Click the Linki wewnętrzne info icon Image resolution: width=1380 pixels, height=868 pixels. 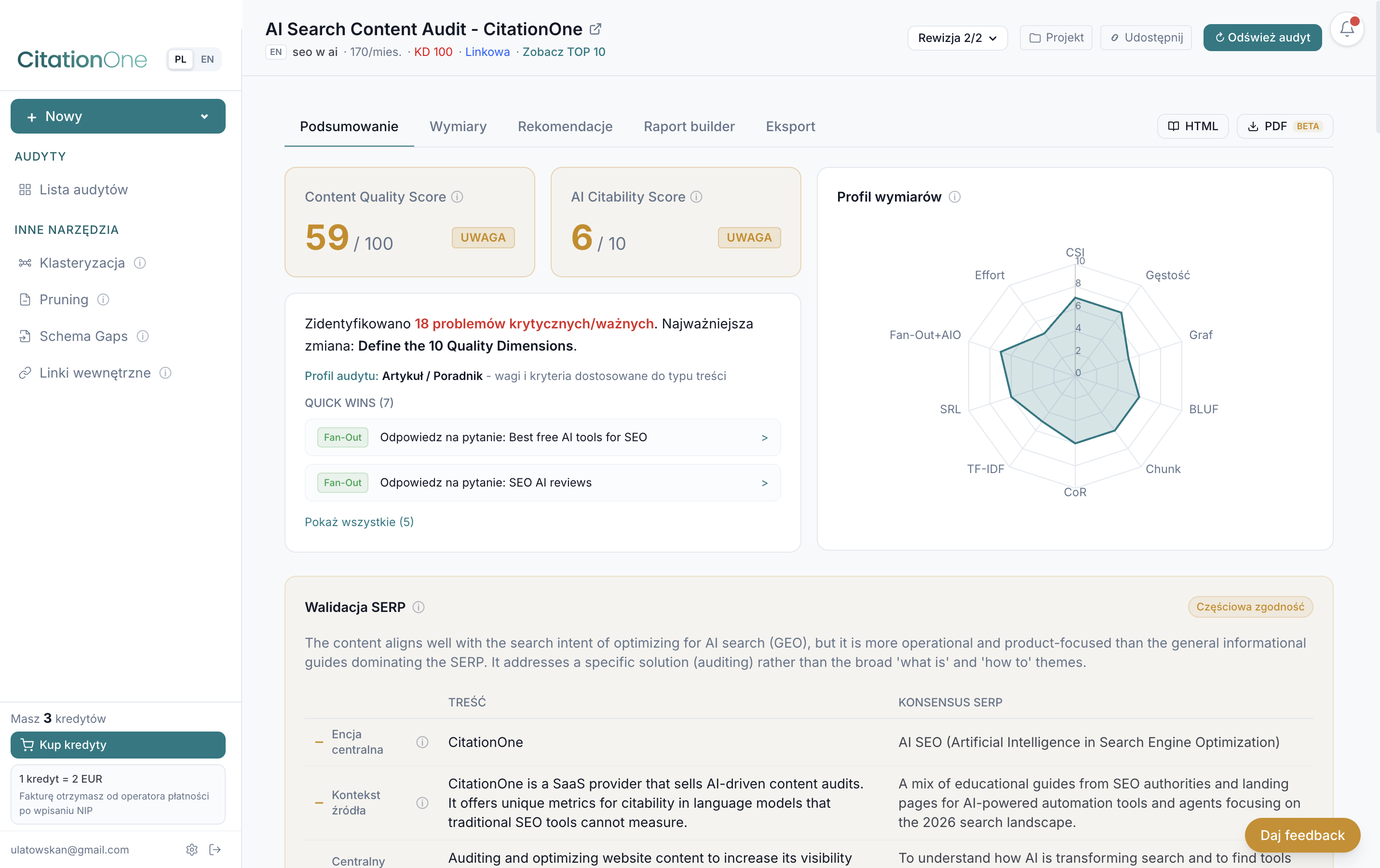(165, 373)
